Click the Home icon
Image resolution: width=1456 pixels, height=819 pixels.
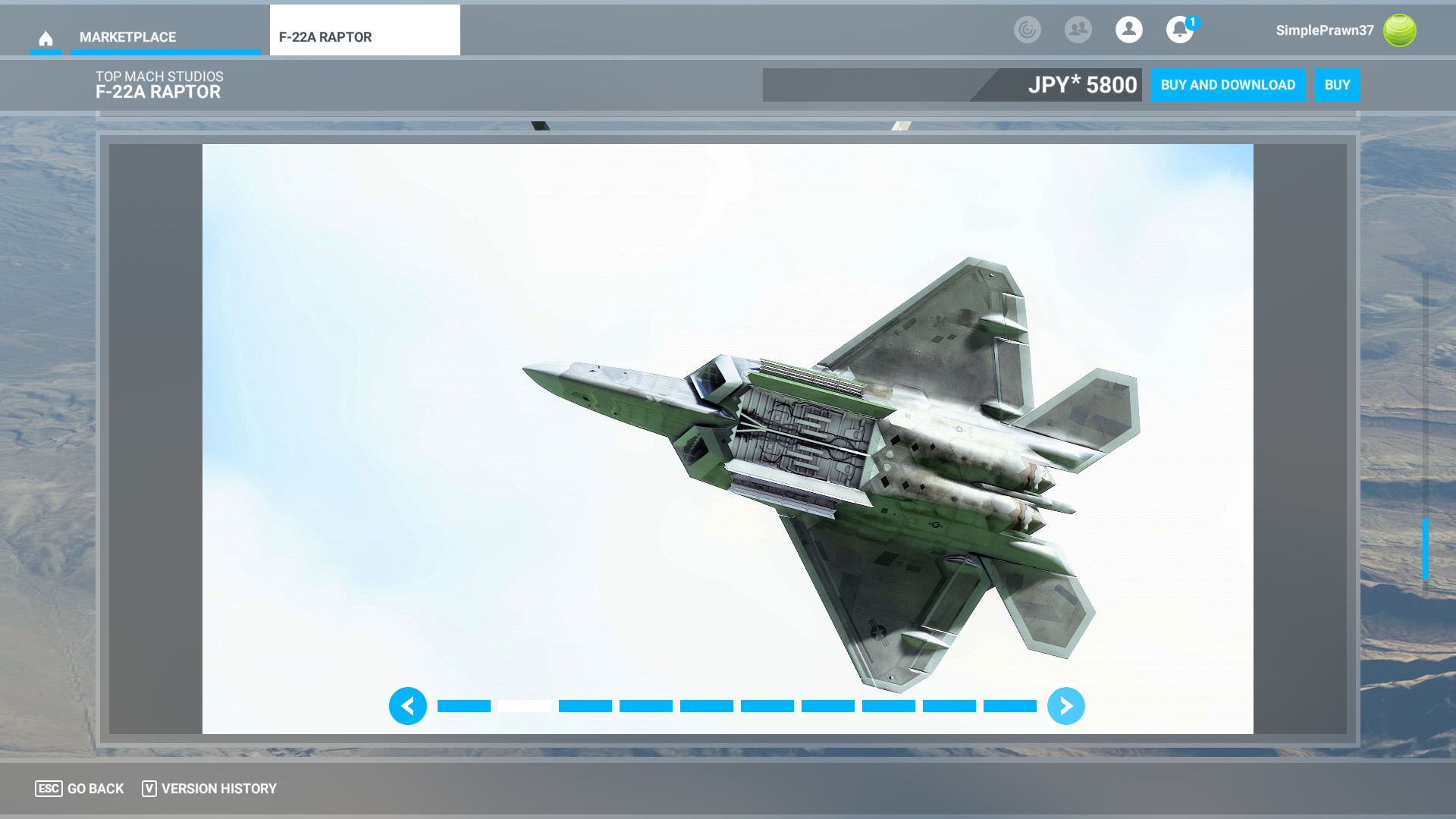pos(45,38)
